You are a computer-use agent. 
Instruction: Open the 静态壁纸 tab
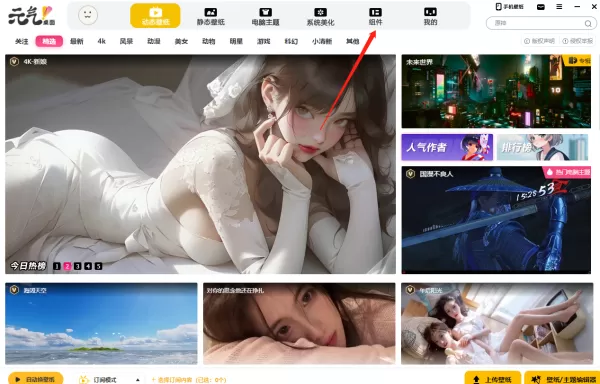(210, 17)
